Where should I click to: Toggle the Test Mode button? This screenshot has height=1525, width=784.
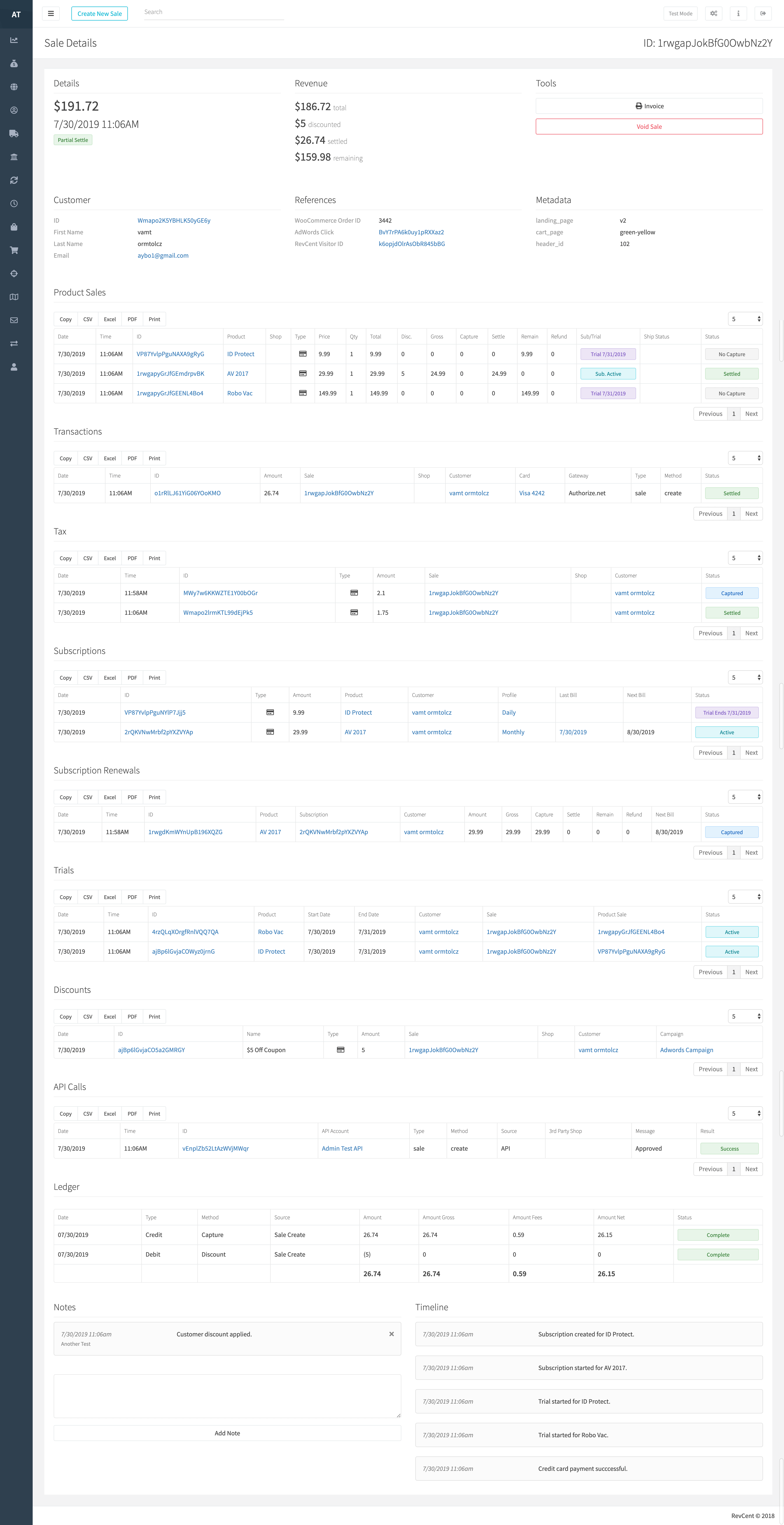click(680, 14)
